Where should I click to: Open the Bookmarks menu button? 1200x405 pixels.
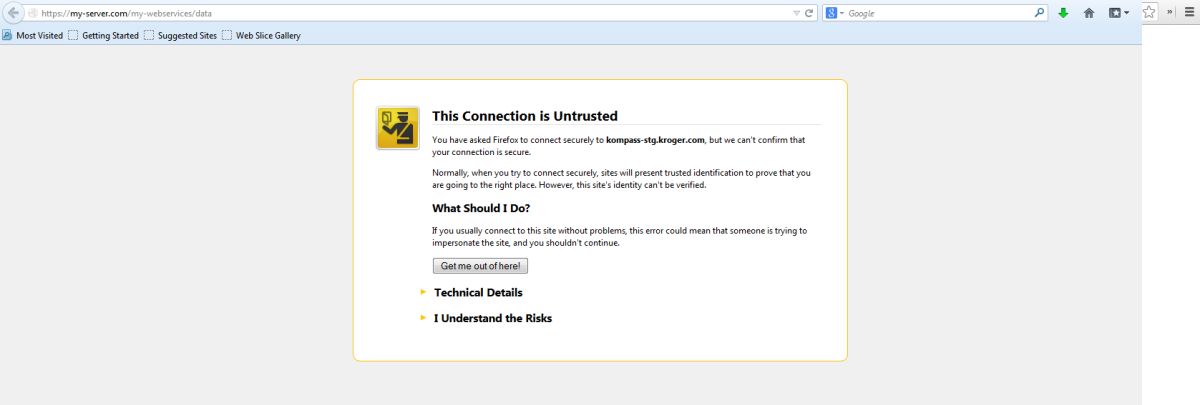[1119, 14]
